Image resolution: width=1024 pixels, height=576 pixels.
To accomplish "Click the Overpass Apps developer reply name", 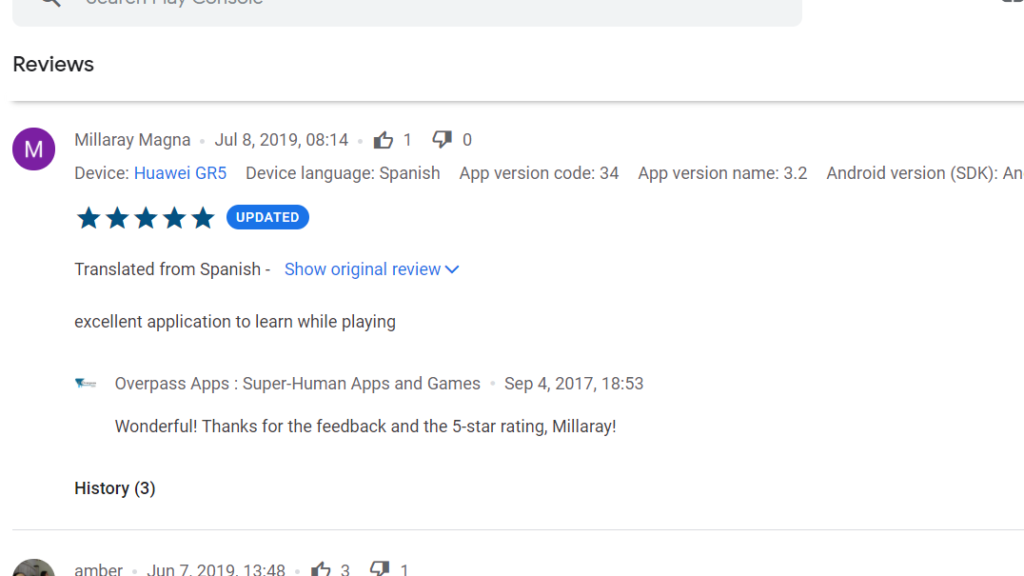I will (x=297, y=383).
